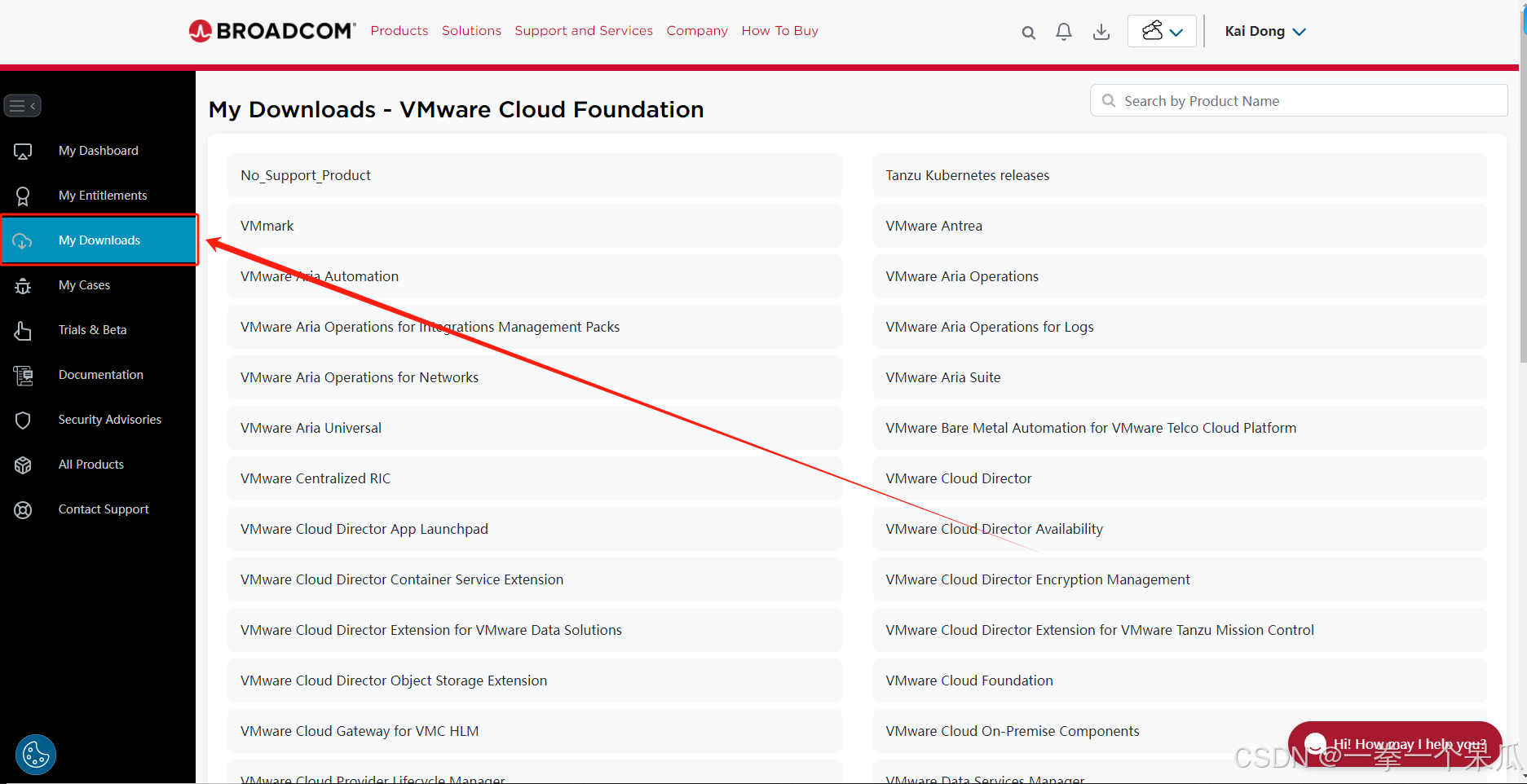
Task: Open VMware Centralized RIC
Action: click(535, 478)
